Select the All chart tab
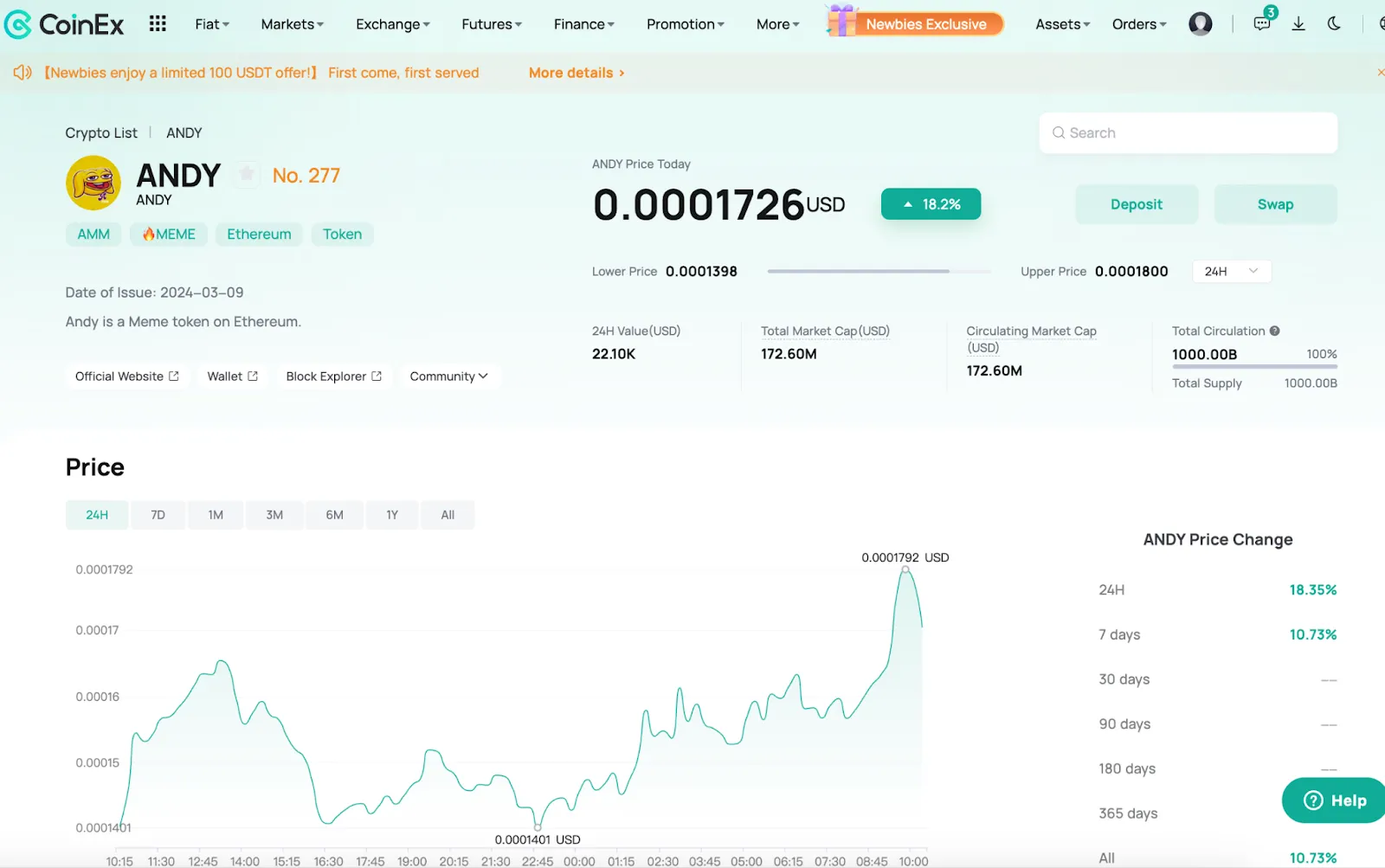The image size is (1385, 868). click(x=448, y=514)
